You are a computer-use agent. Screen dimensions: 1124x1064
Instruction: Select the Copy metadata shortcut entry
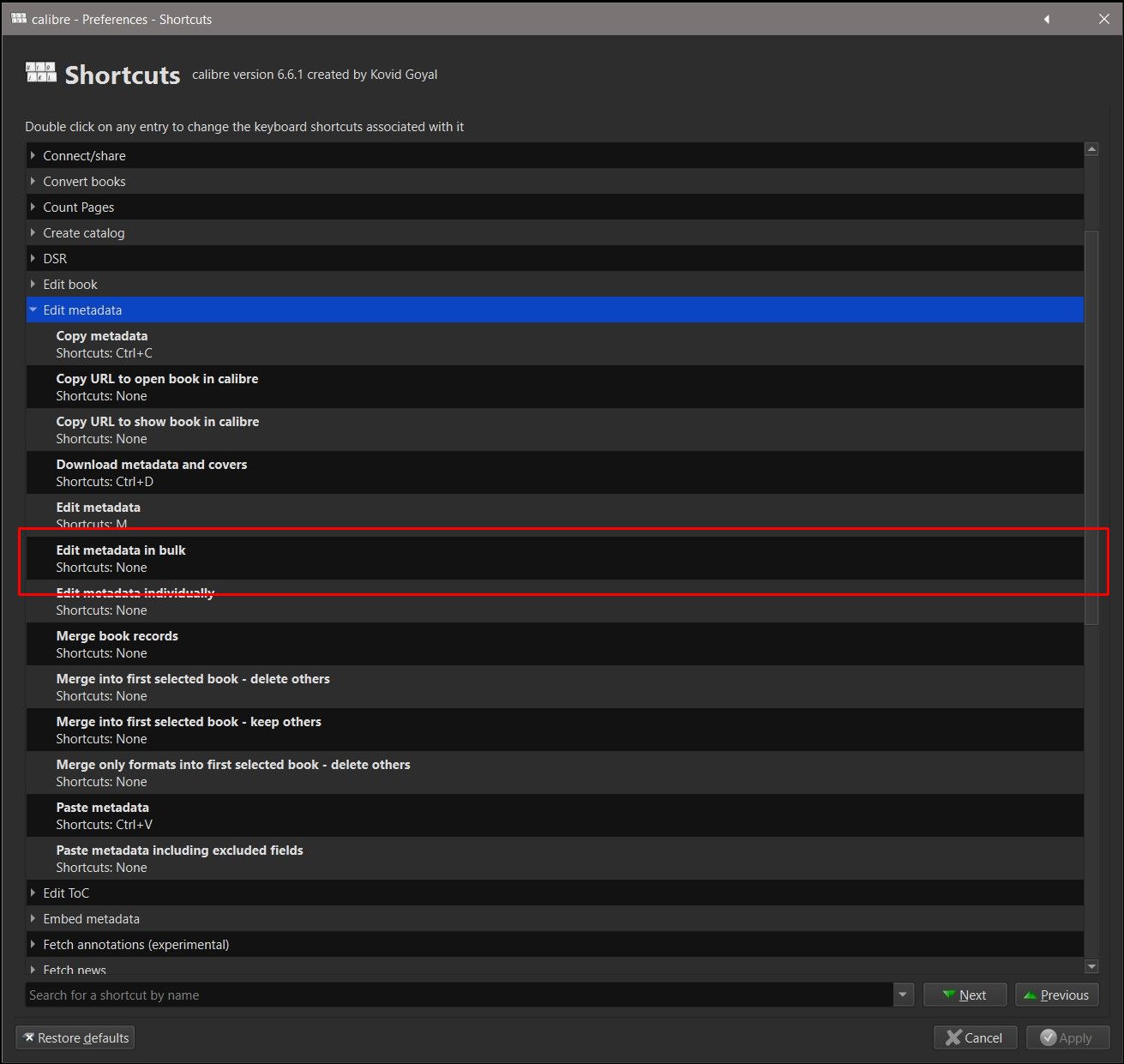[x=555, y=344]
